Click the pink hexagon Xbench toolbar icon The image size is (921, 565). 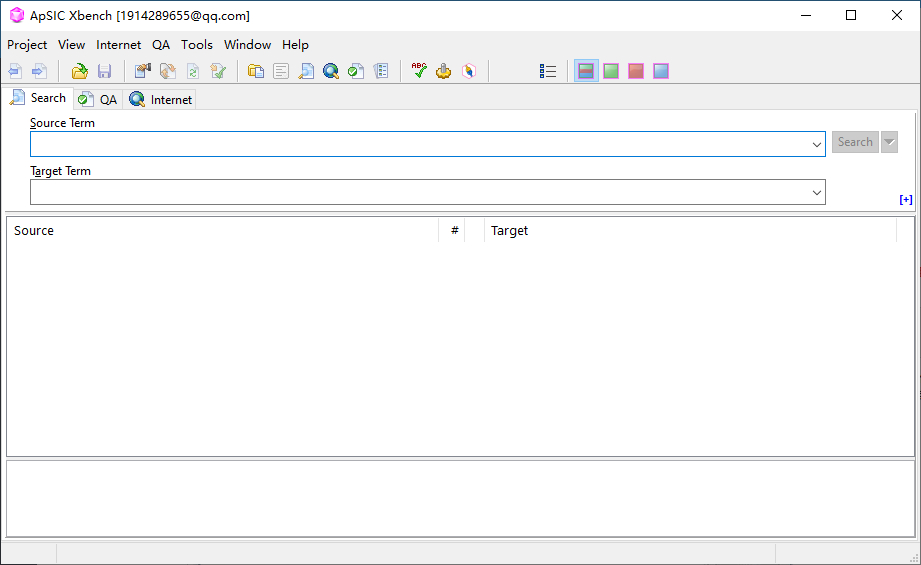tap(469, 71)
